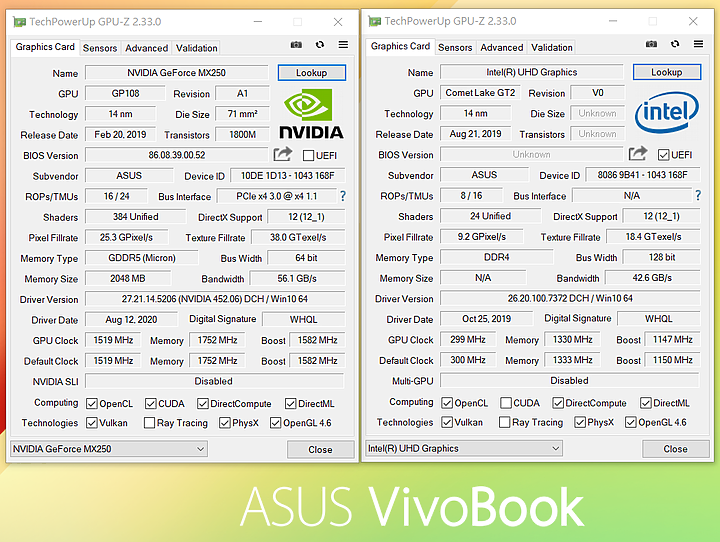
Task: Toggle the CUDA checkbox in the NVIDIA window
Action: pos(151,404)
